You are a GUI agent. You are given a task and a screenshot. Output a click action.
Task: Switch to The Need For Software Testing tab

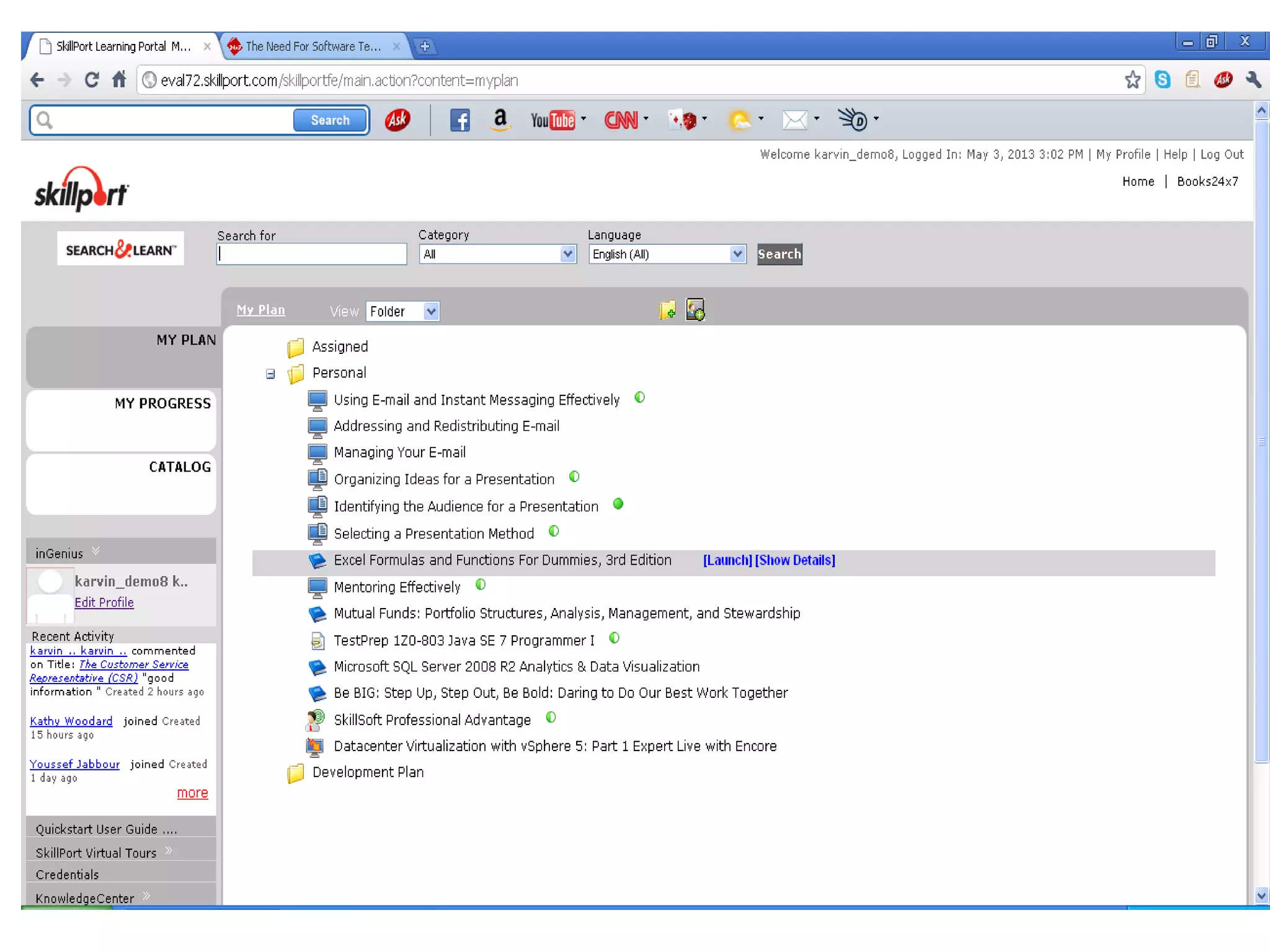(x=313, y=46)
